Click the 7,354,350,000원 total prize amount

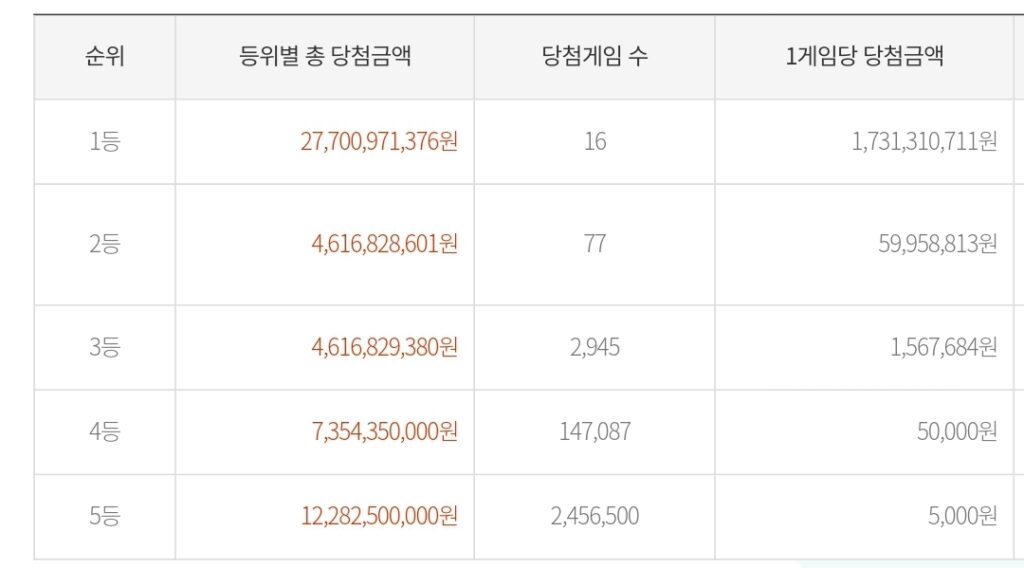[x=385, y=432]
